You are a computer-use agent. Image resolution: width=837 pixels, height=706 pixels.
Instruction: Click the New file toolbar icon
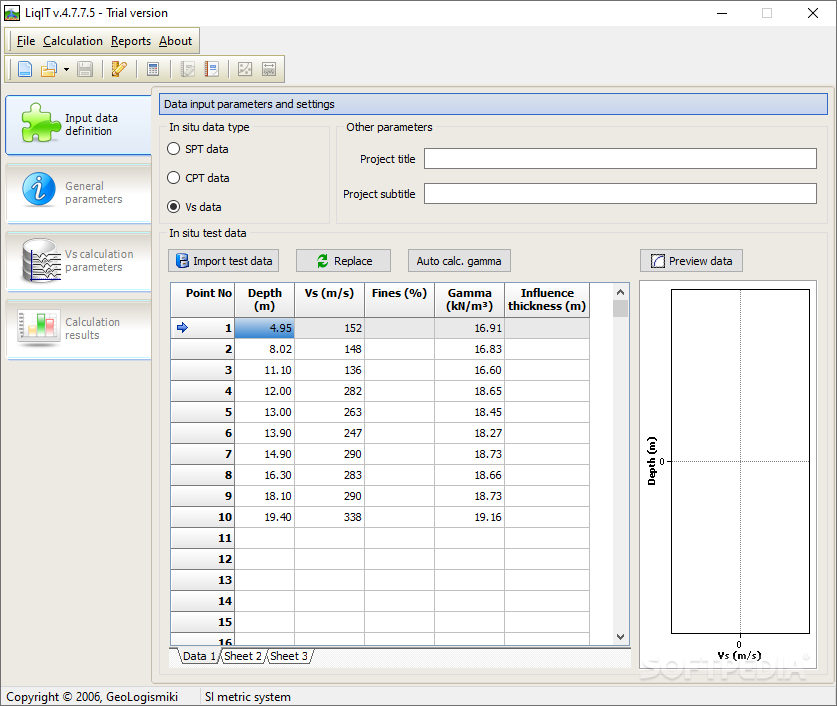(25, 69)
